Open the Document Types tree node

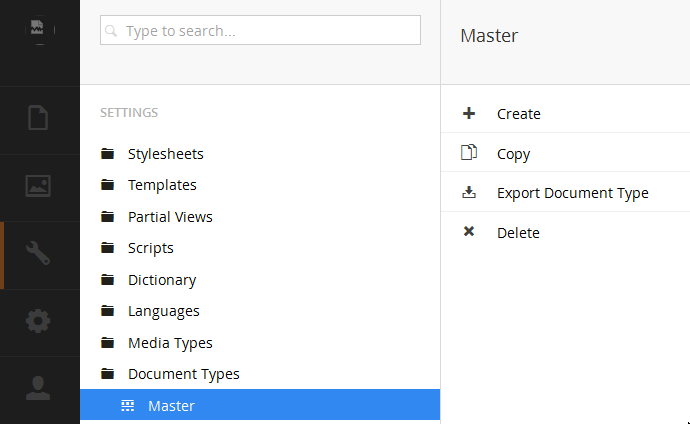[184, 374]
